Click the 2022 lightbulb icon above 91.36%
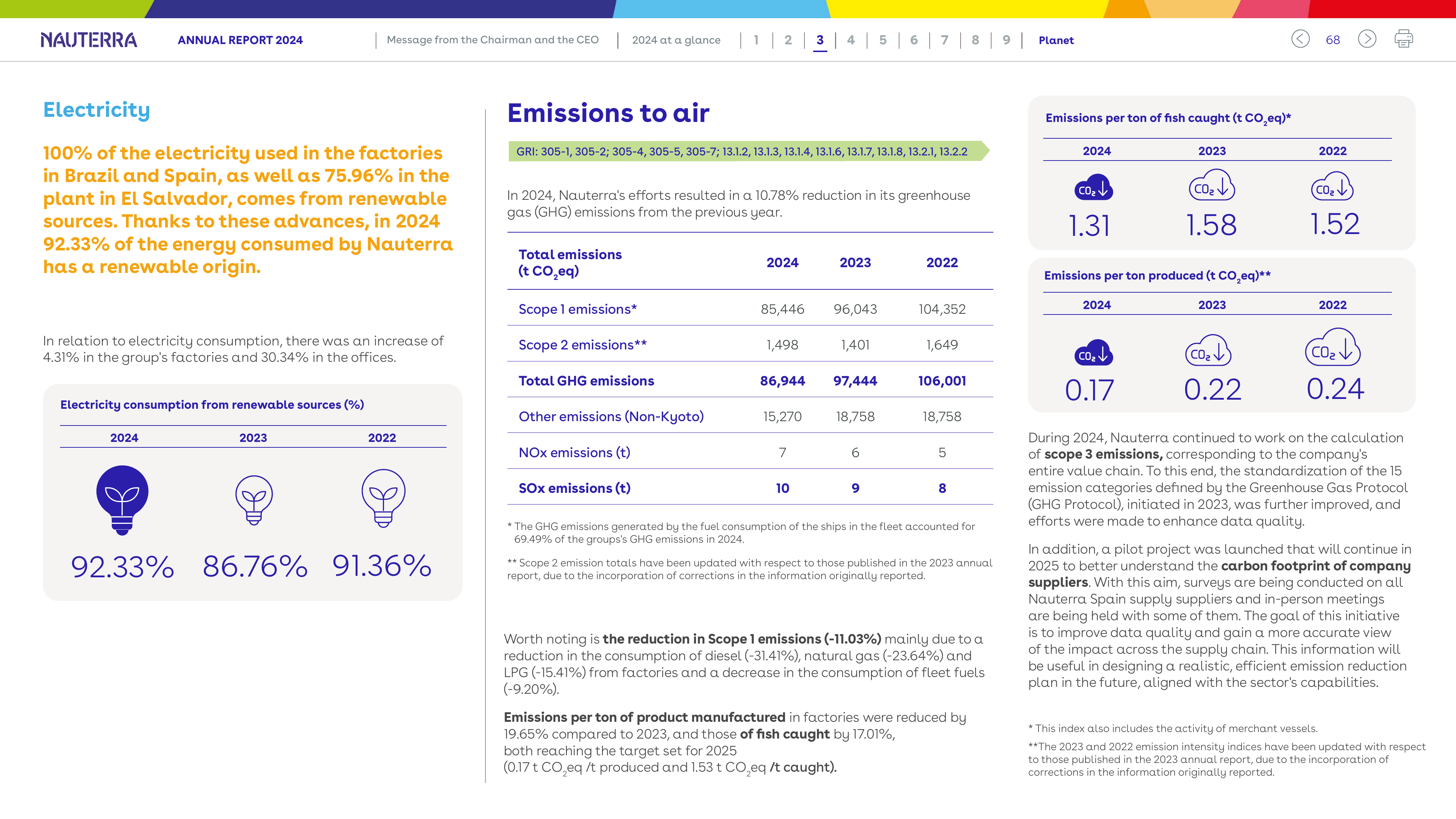Screen dimensions: 1456x819 383,498
